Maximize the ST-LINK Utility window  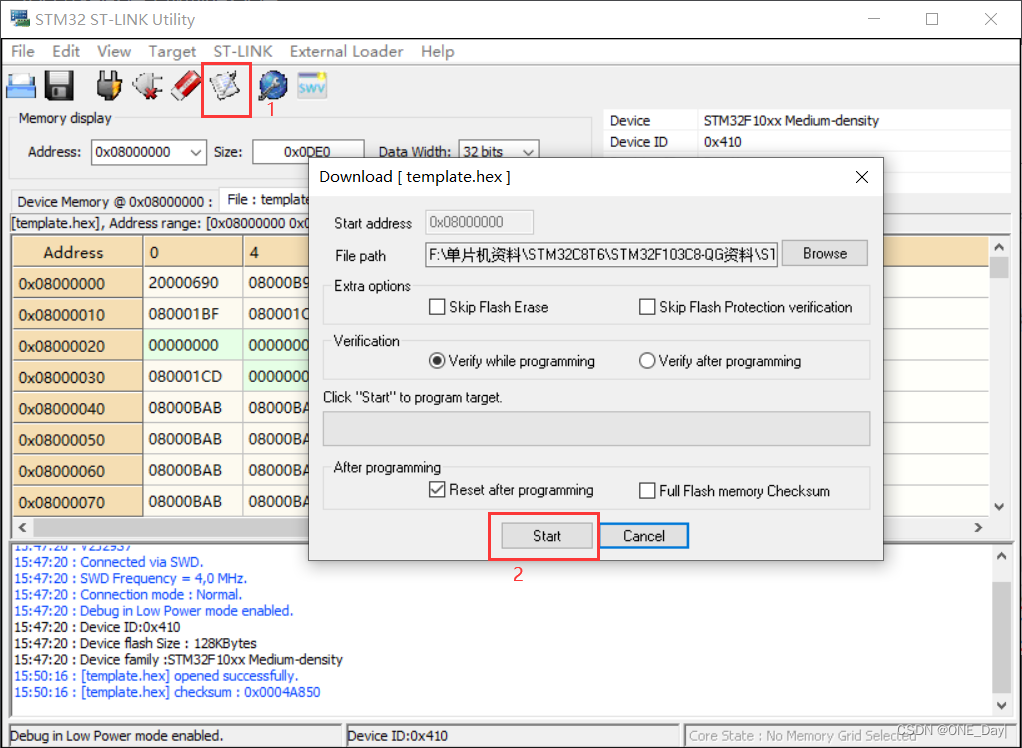coord(932,19)
